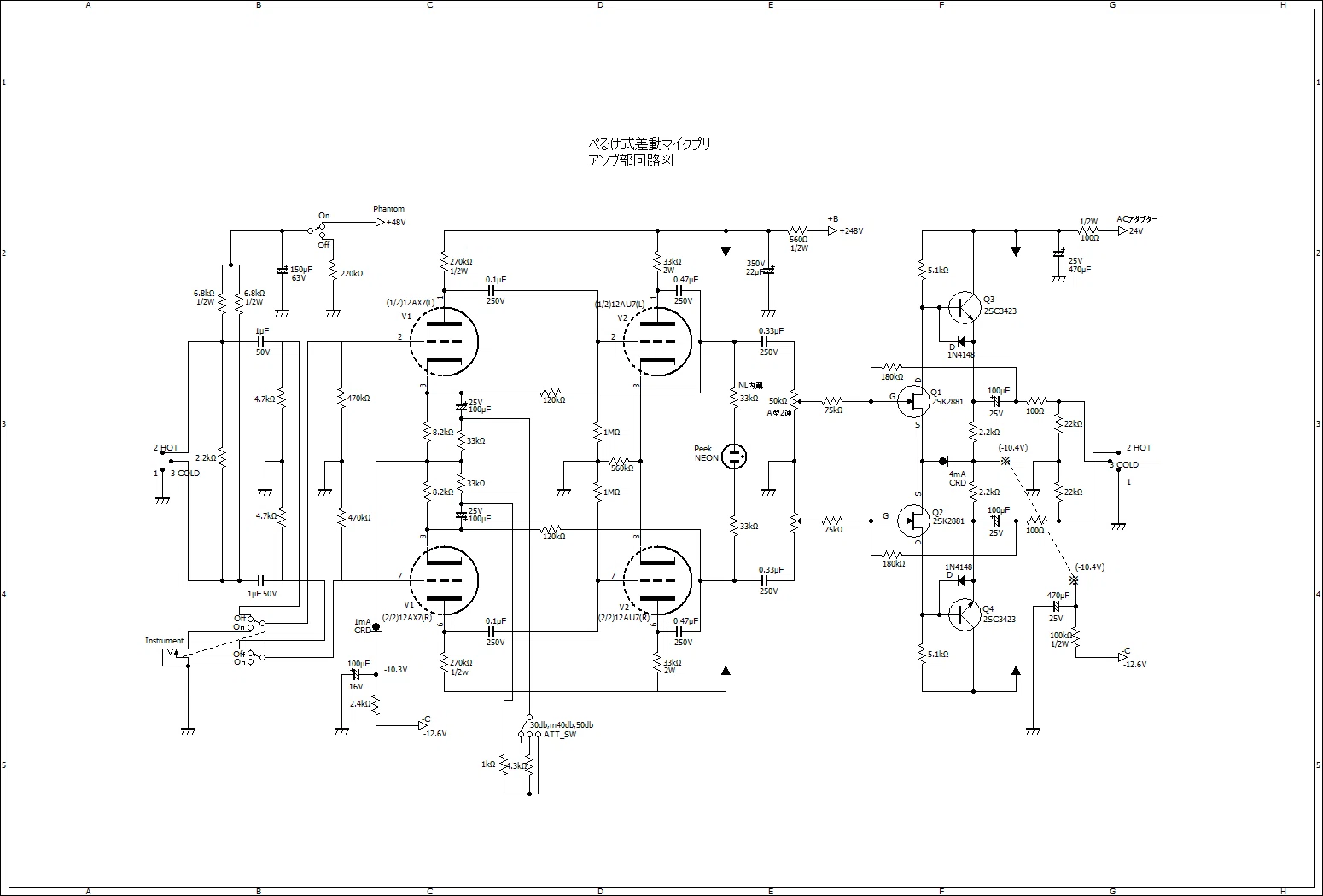Select the 4.3kΩ resistor under ATT_SW

529,765
